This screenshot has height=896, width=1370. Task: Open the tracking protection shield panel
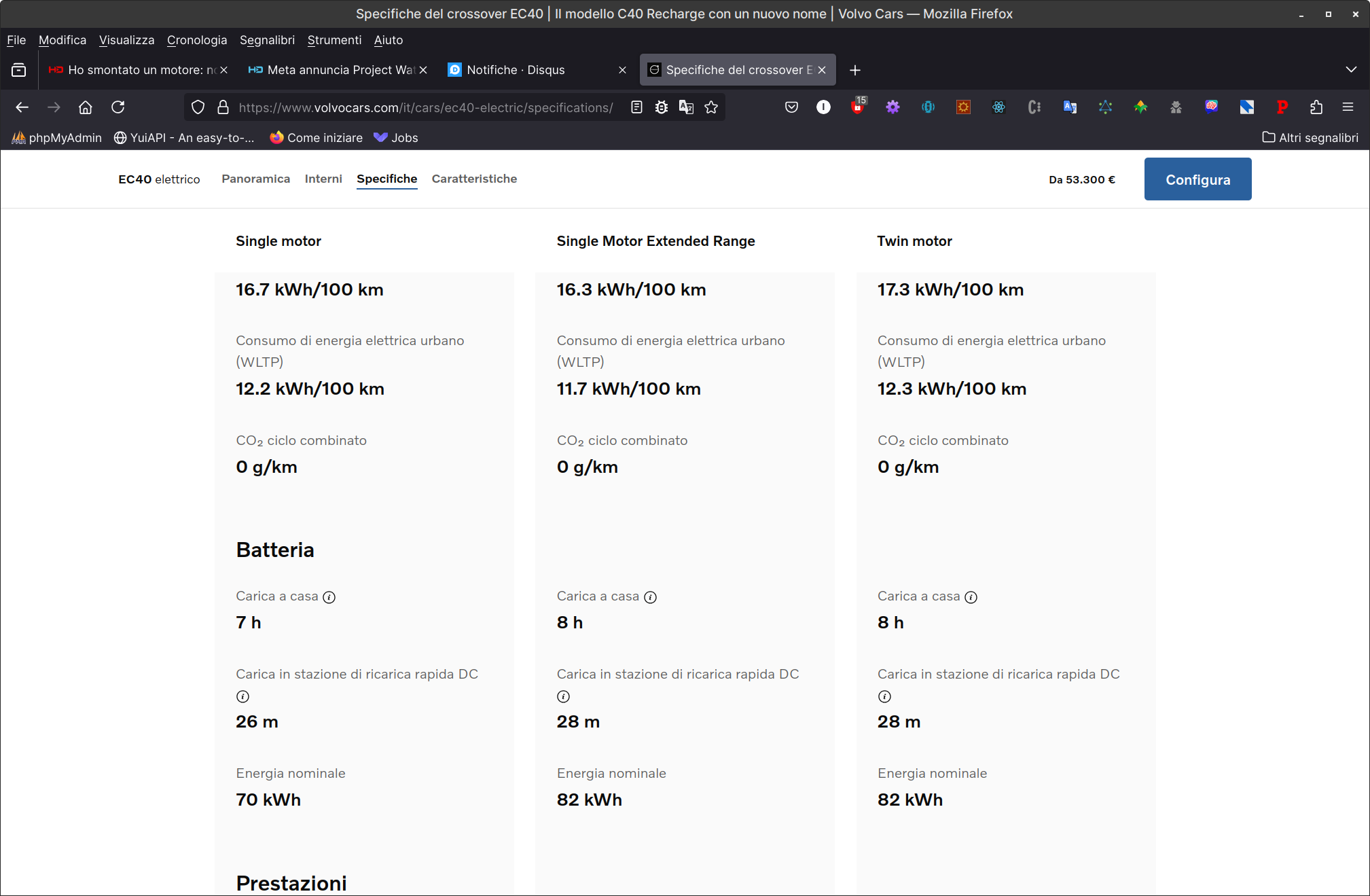tap(198, 107)
